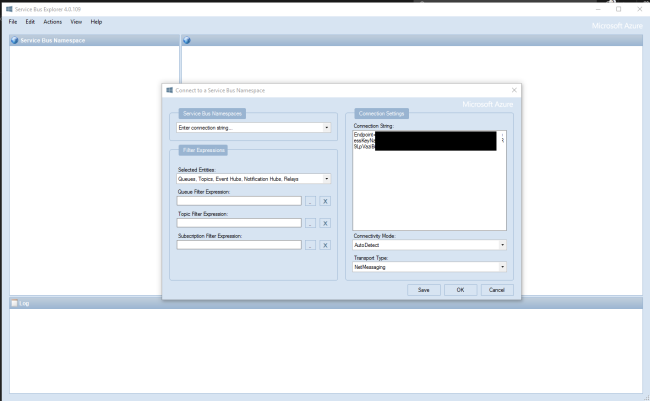Expand the Selected Entities dropdown
Screen dimensions: 650x401
[x=327, y=179]
